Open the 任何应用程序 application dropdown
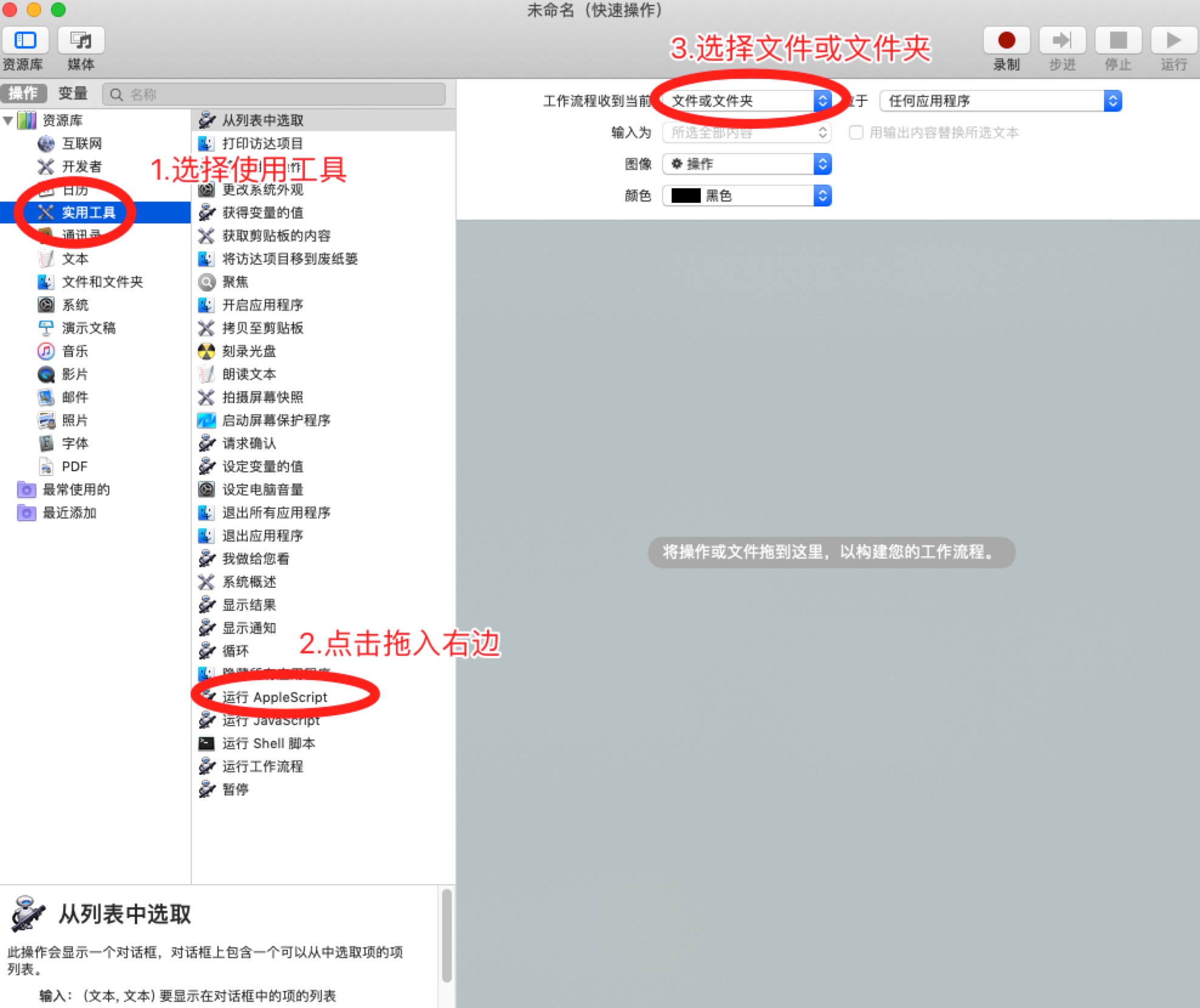 coord(1000,101)
